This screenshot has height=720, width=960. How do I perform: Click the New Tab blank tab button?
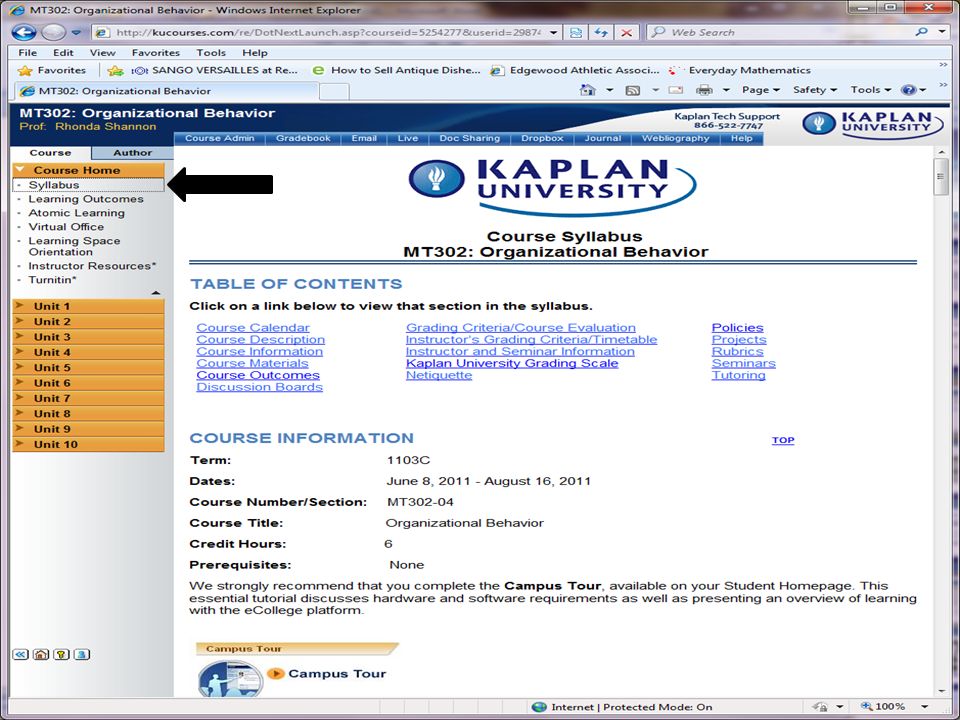tap(334, 92)
